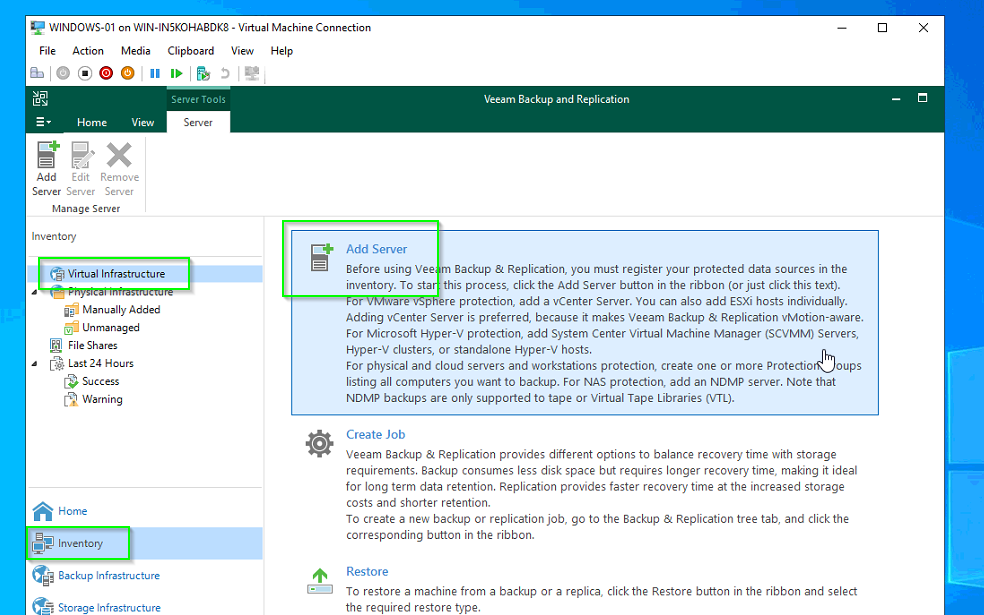Click the Restore heading link
Screen dimensions: 984x615
367,572
